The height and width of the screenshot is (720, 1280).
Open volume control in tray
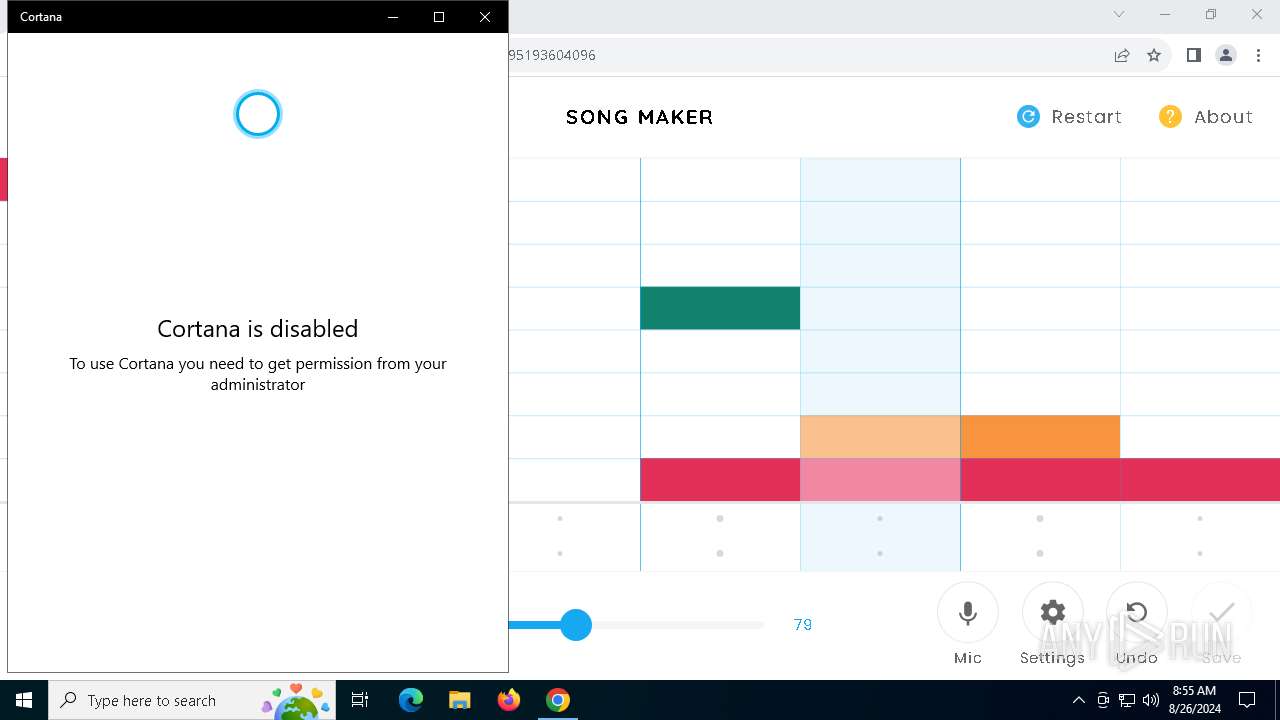click(1151, 700)
